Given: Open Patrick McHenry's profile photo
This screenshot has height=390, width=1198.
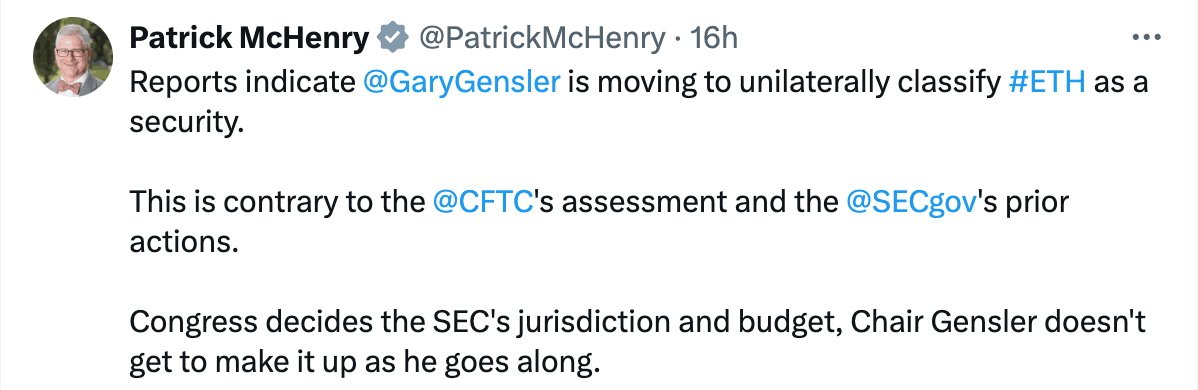Looking at the screenshot, I should [x=73, y=59].
